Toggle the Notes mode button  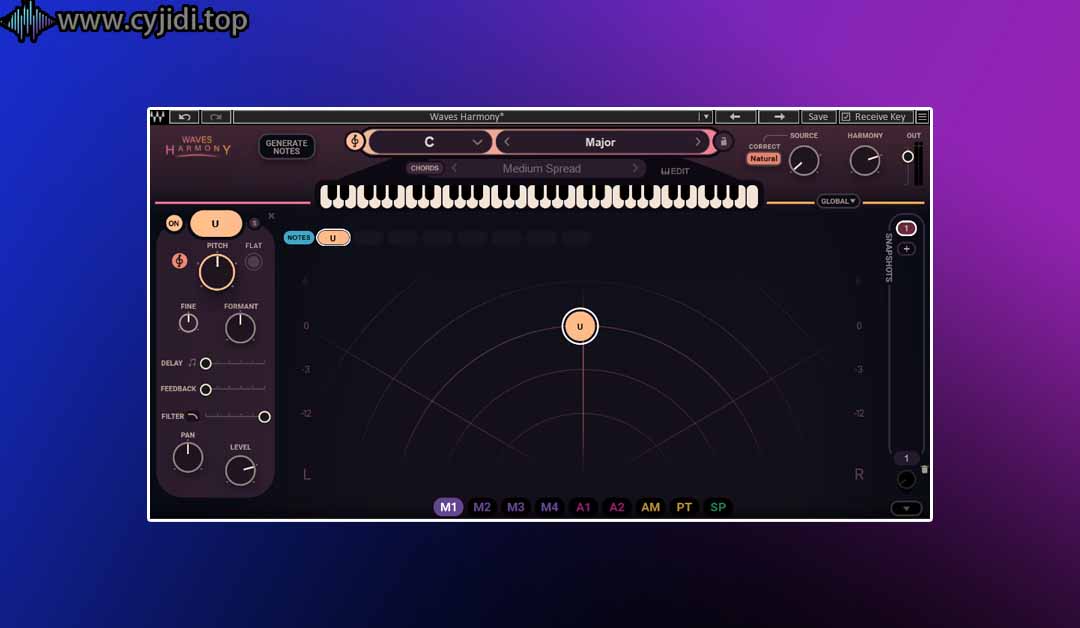pos(298,238)
